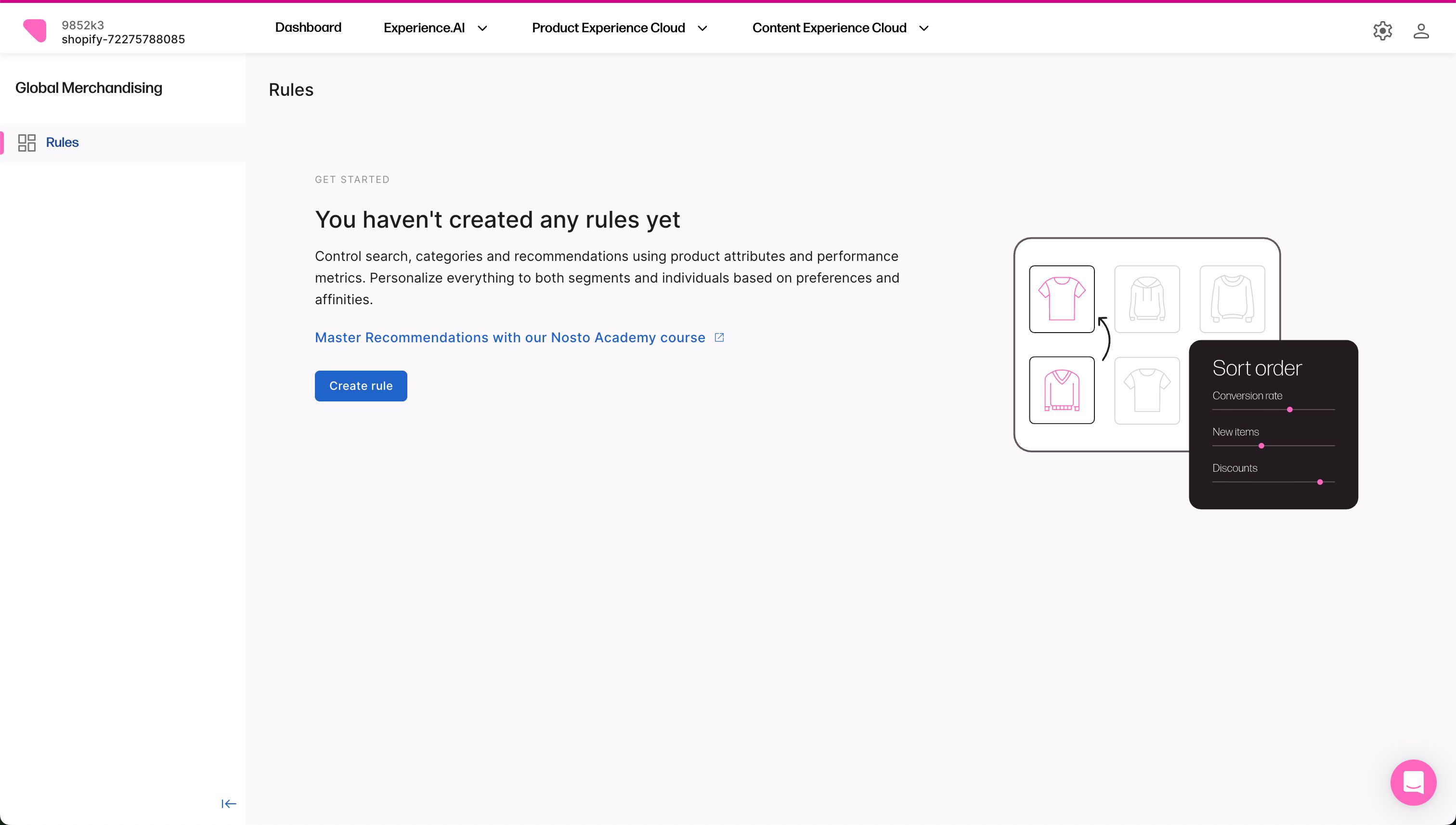The width and height of the screenshot is (1456, 825).
Task: Click the Nosto pink logo icon
Action: [x=35, y=30]
